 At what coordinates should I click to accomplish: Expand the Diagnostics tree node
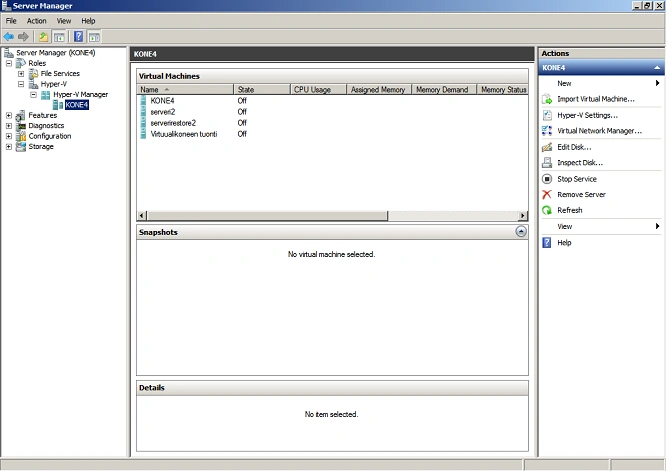tap(9, 126)
